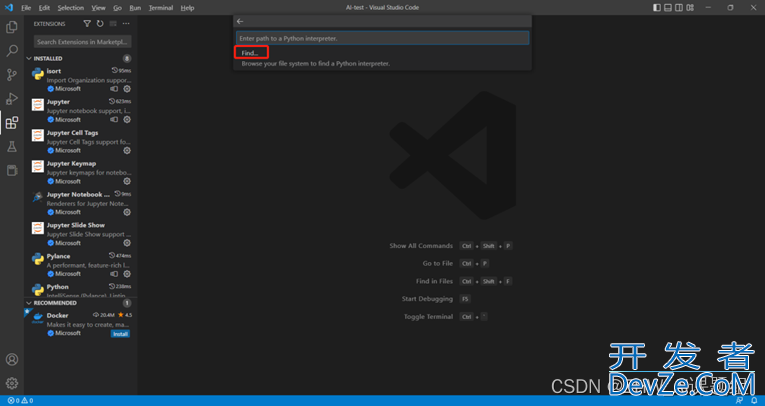Open the Explorer view in activity bar
The image size is (765, 406).
coord(12,27)
